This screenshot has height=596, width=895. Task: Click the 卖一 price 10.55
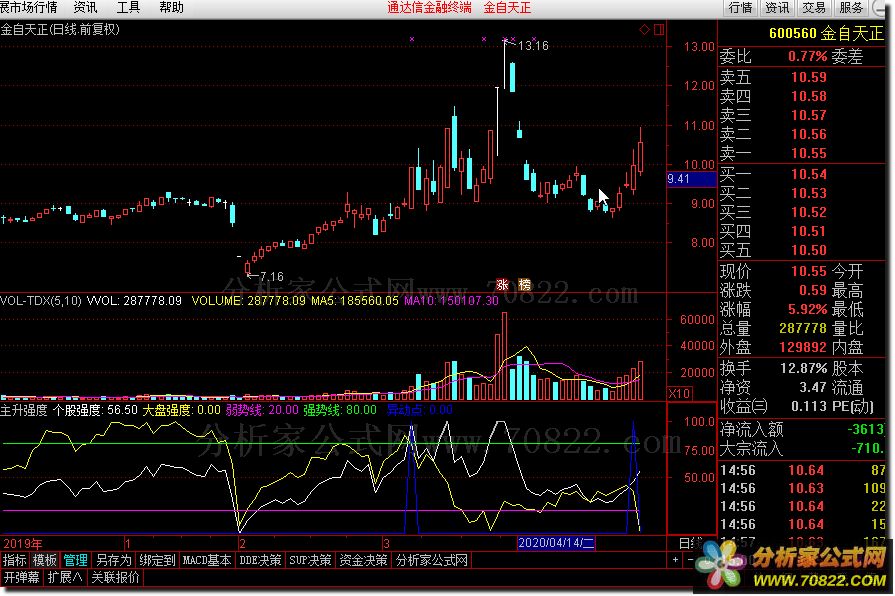pos(809,153)
